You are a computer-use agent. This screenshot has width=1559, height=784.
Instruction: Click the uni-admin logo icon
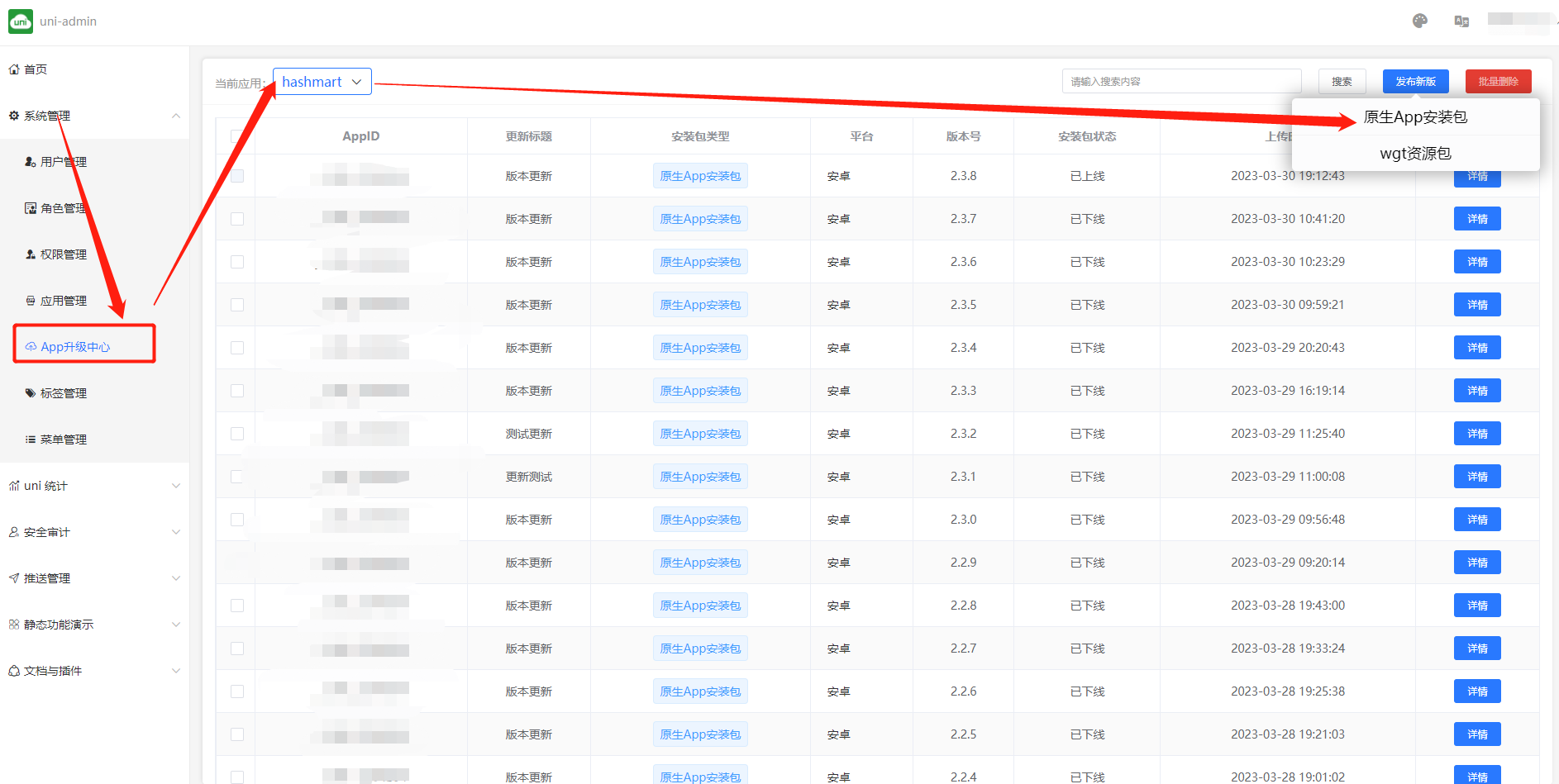(x=21, y=21)
